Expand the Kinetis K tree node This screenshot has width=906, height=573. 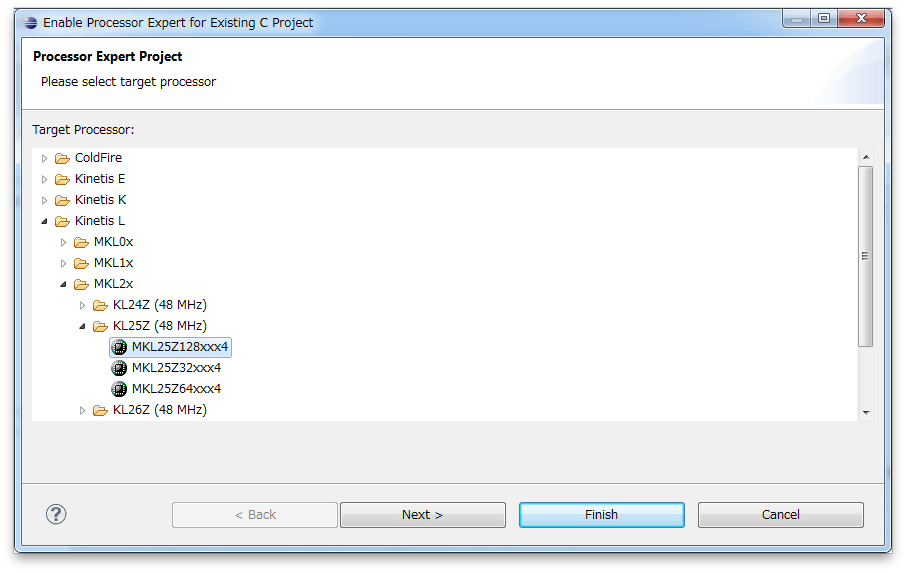(44, 200)
